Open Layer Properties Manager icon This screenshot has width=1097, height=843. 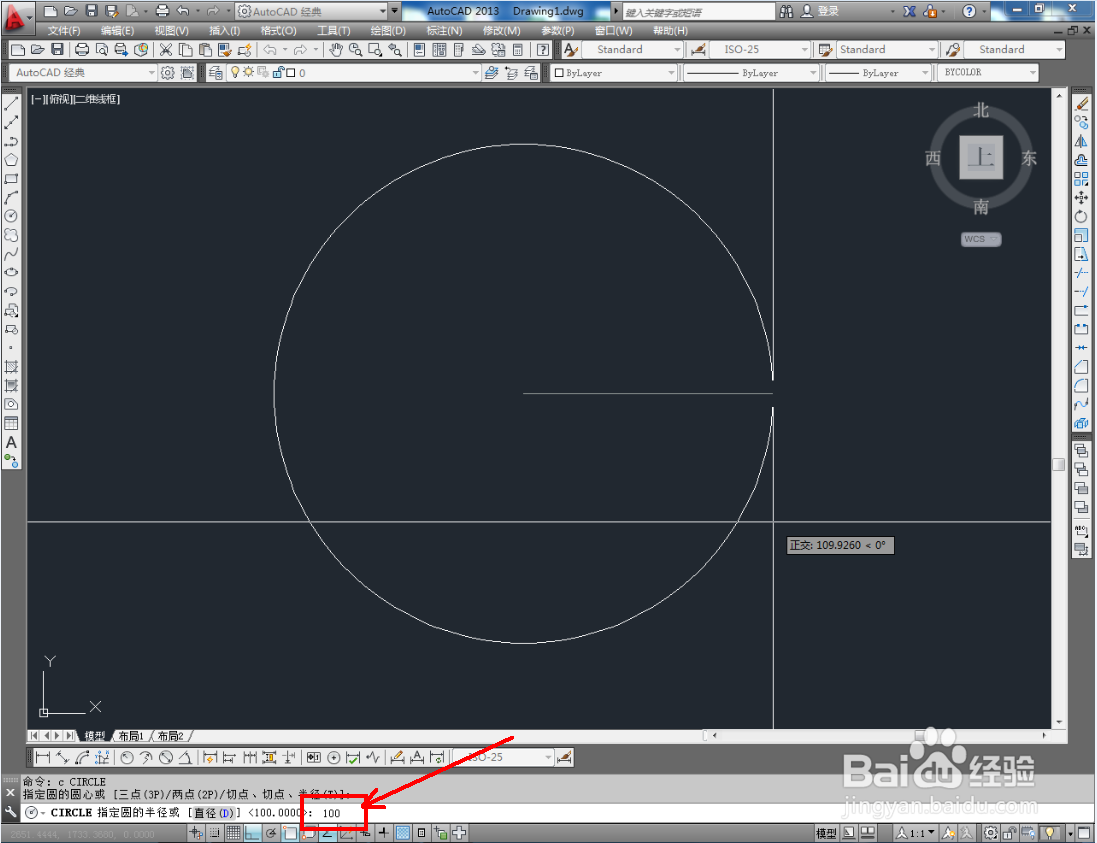coord(215,73)
